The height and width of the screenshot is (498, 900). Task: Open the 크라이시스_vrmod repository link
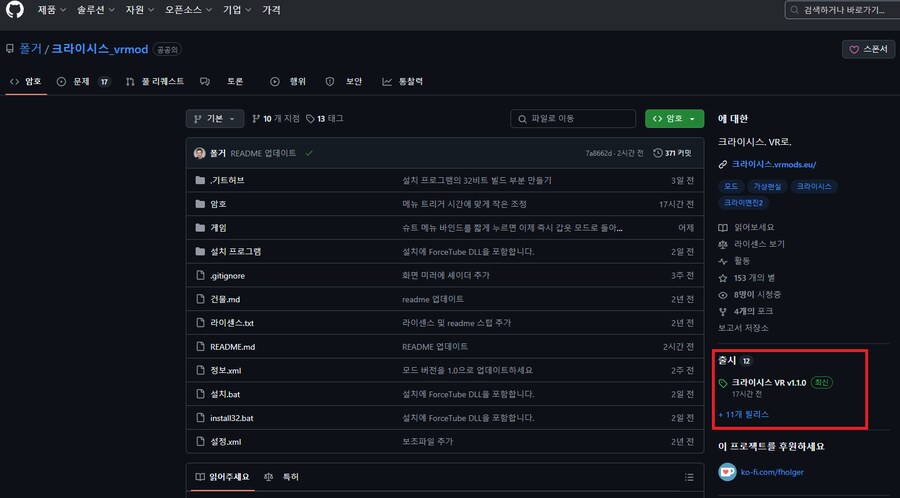[100, 49]
